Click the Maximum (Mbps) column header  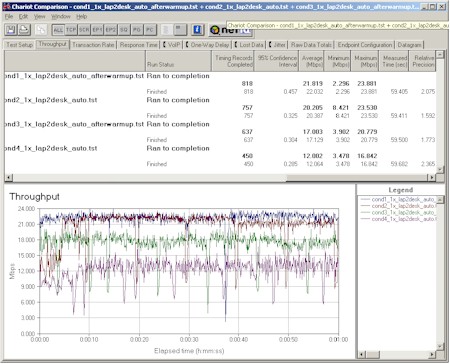click(365, 61)
